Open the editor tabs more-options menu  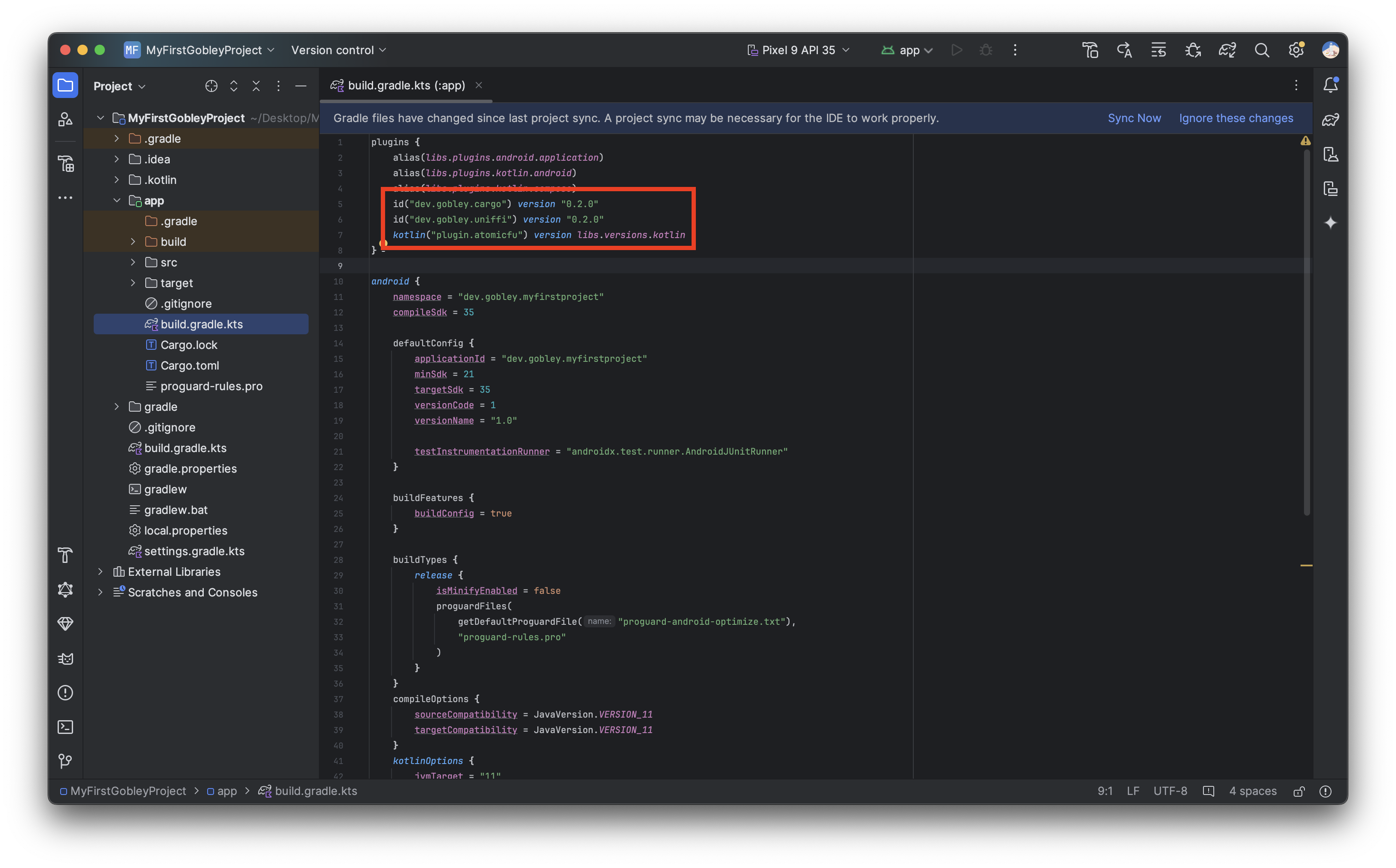[x=1296, y=86]
